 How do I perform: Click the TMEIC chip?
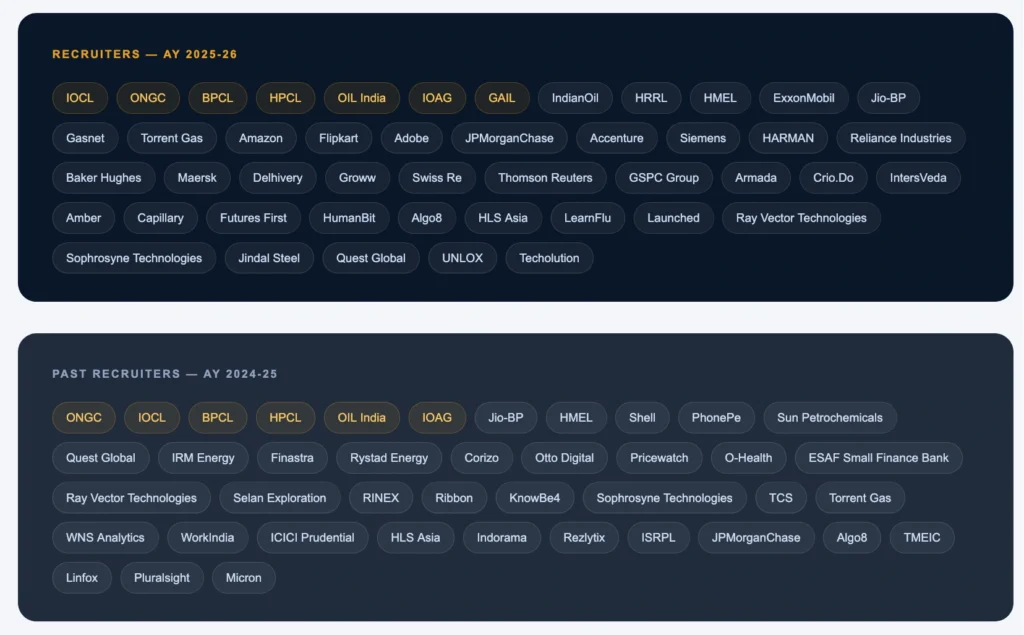[x=922, y=538]
